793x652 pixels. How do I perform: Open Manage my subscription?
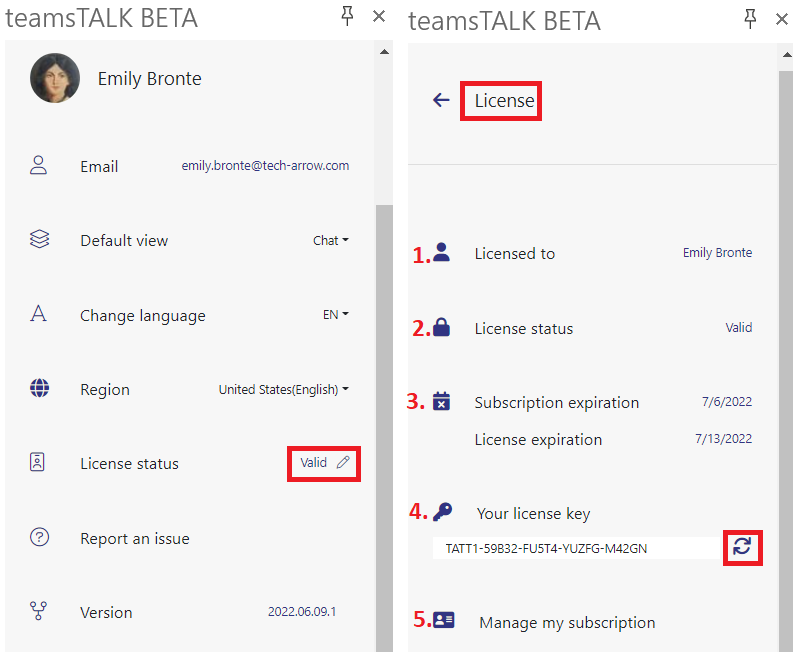click(x=567, y=622)
